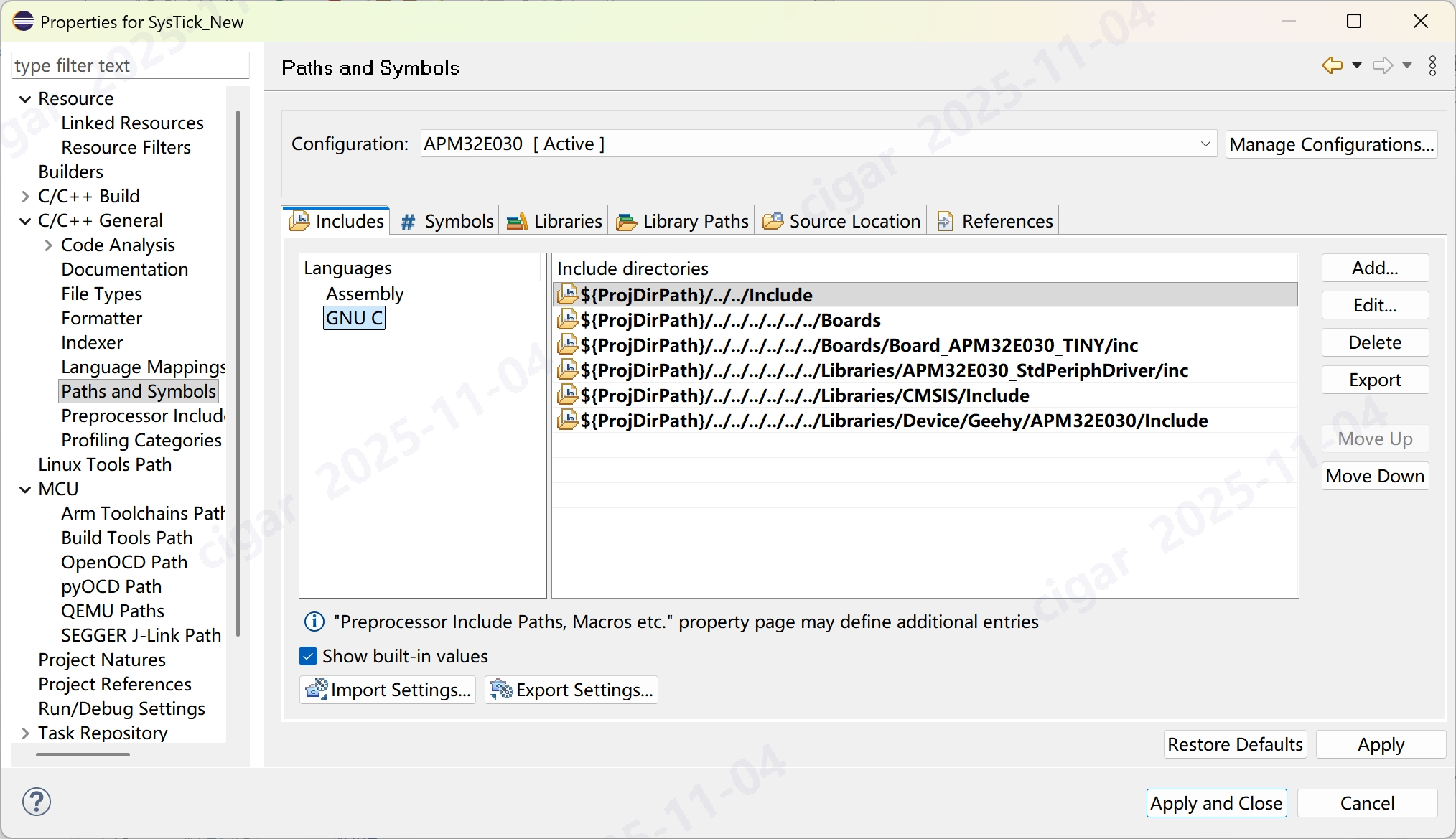
Task: Click the Boards include directory folder icon
Action: pyautogui.click(x=568, y=320)
